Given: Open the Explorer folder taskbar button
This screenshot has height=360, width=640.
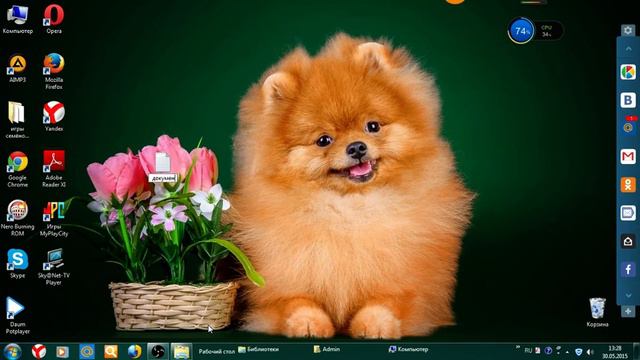Looking at the screenshot, I should coord(181,351).
